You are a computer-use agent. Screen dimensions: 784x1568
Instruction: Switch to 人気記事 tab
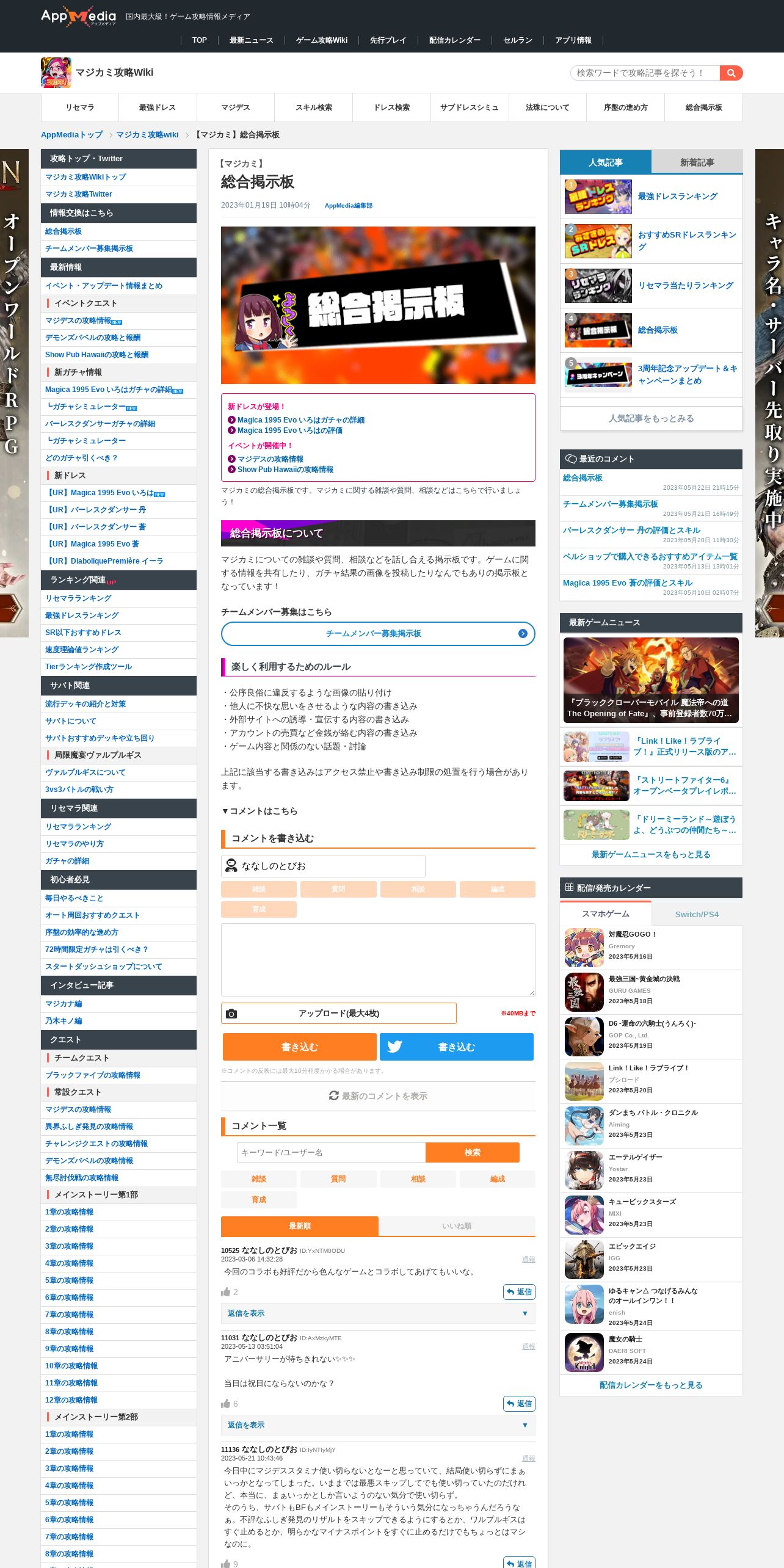coord(606,162)
